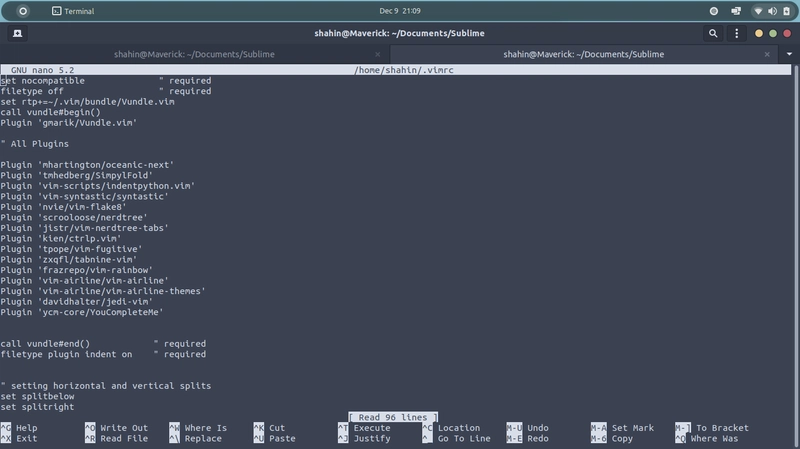Click the Wi-Fi icon in the system tray
The width and height of the screenshot is (800, 449).
[x=758, y=11]
